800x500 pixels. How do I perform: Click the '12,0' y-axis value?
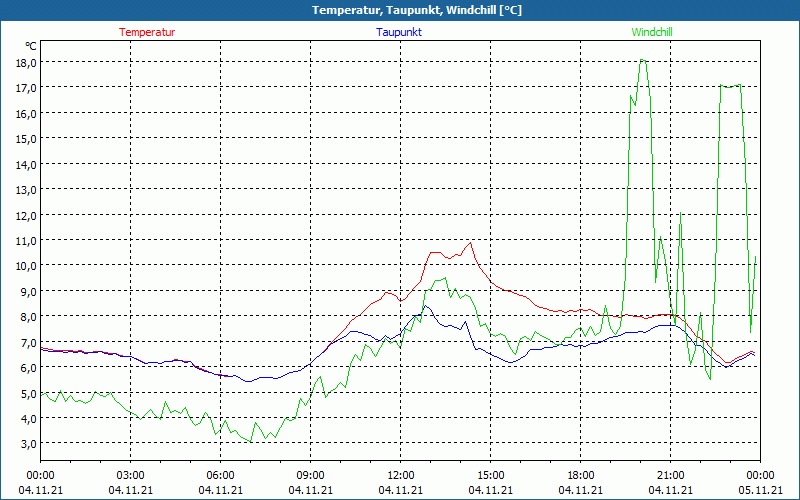coord(27,215)
